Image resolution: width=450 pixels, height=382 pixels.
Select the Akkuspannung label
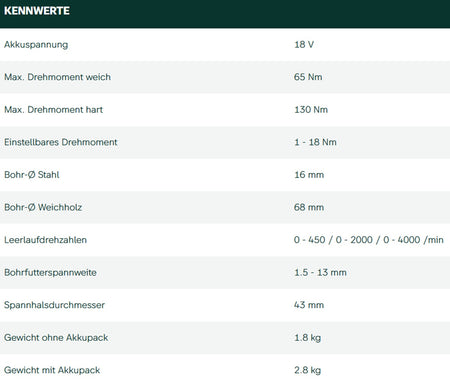(x=36, y=45)
